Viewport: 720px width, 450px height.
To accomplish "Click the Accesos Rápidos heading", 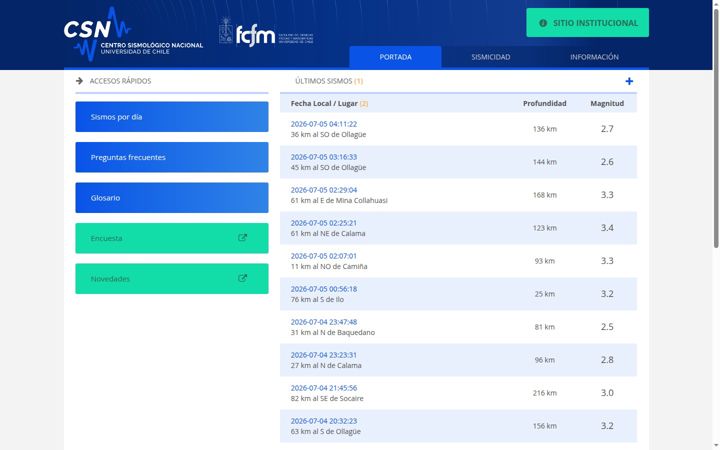I will [x=120, y=81].
